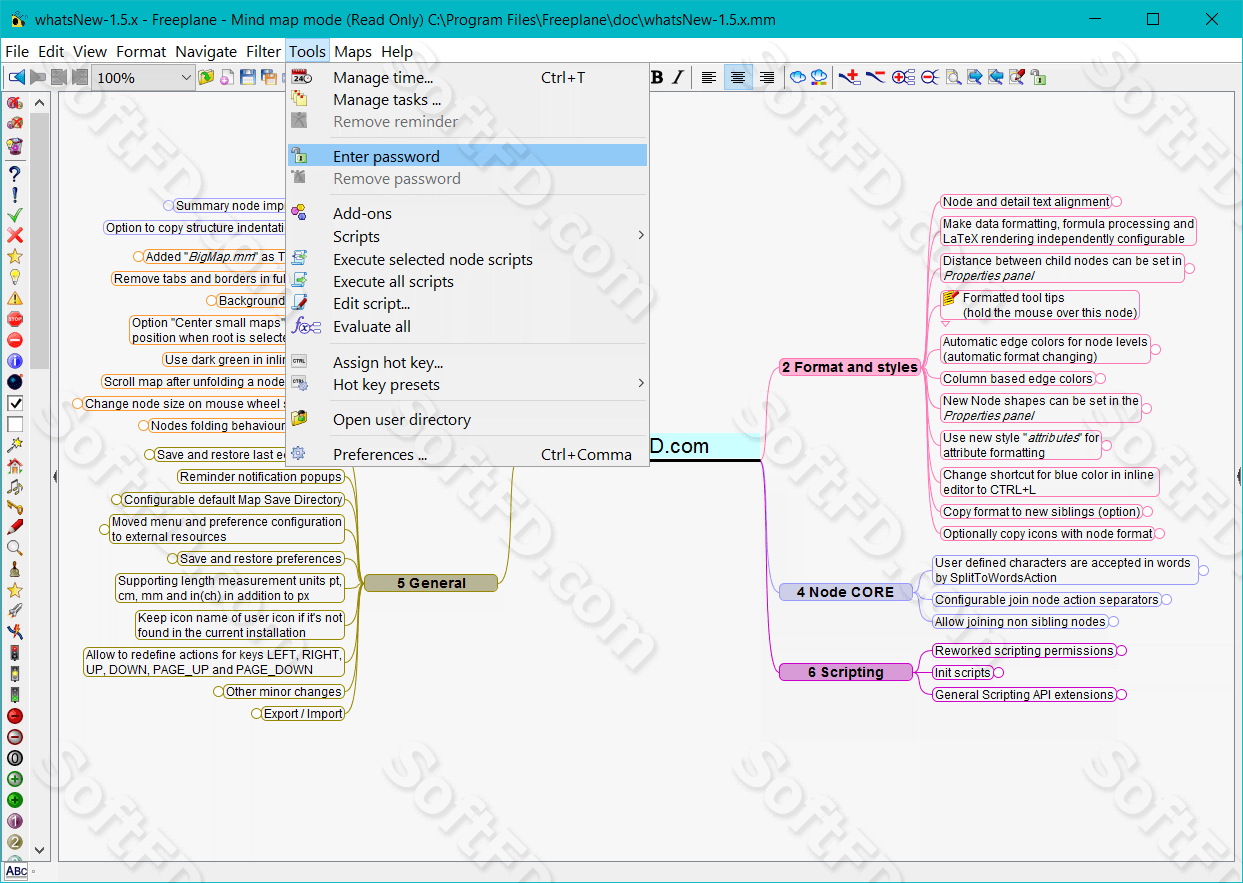Viewport: 1243px width, 883px height.
Task: Open the Maps menu
Action: pyautogui.click(x=353, y=51)
